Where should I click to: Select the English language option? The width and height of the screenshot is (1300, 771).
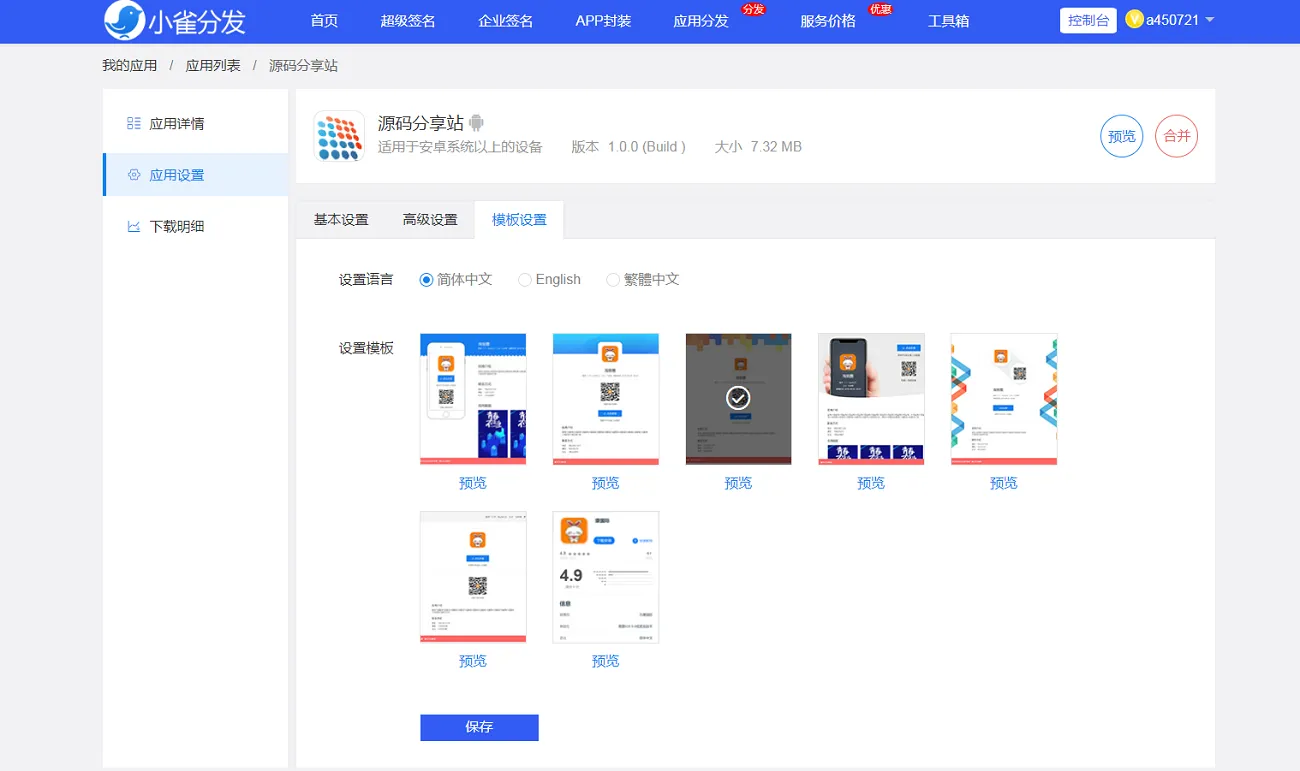pos(525,280)
